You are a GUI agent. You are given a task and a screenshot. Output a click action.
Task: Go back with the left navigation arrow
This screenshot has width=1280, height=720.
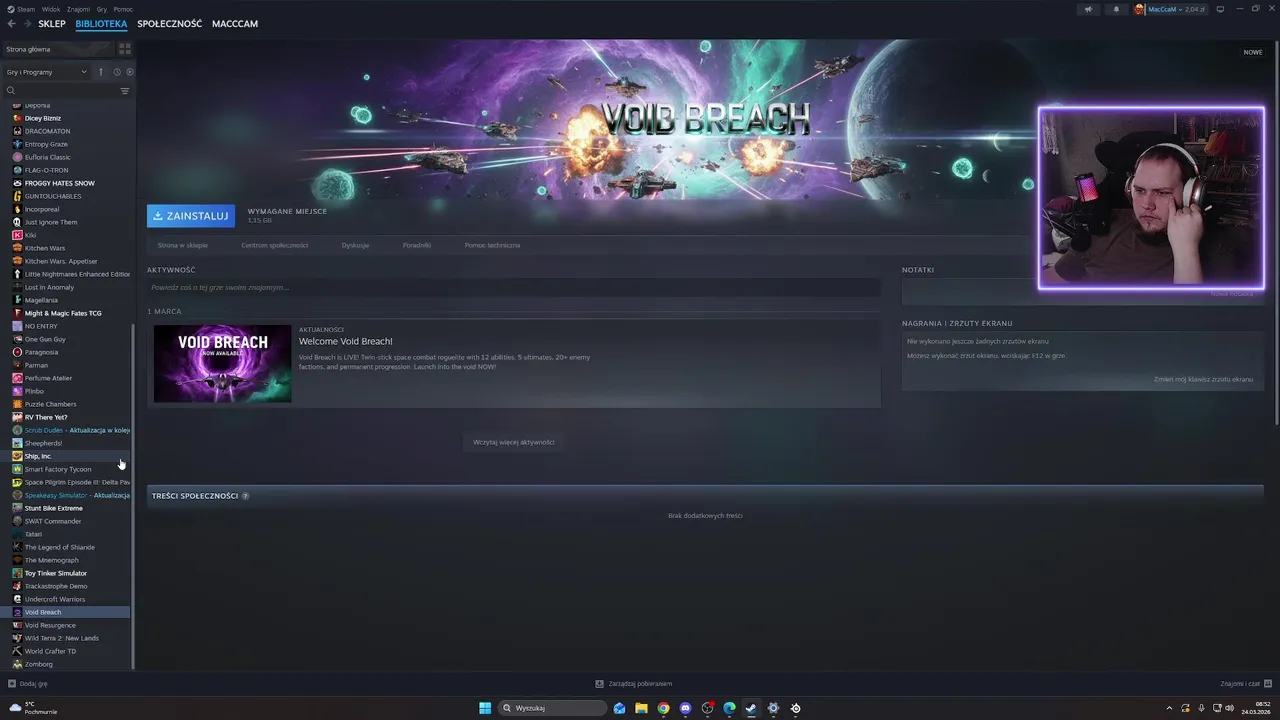(x=11, y=23)
